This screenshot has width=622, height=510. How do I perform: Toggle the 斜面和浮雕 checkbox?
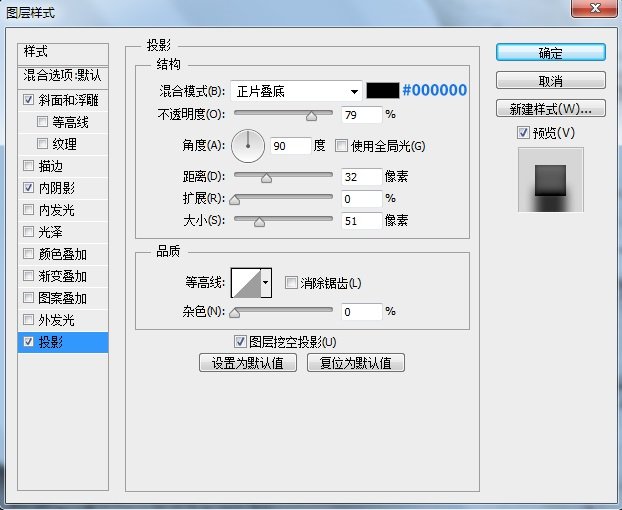coord(29,99)
